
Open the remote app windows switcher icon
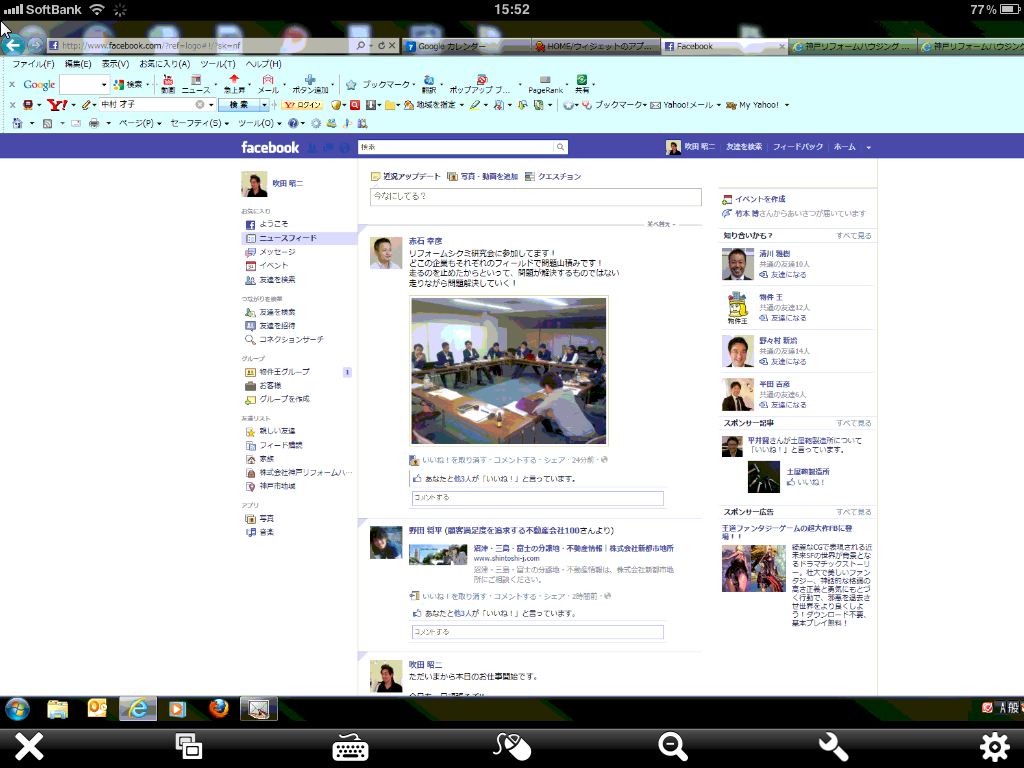click(189, 746)
